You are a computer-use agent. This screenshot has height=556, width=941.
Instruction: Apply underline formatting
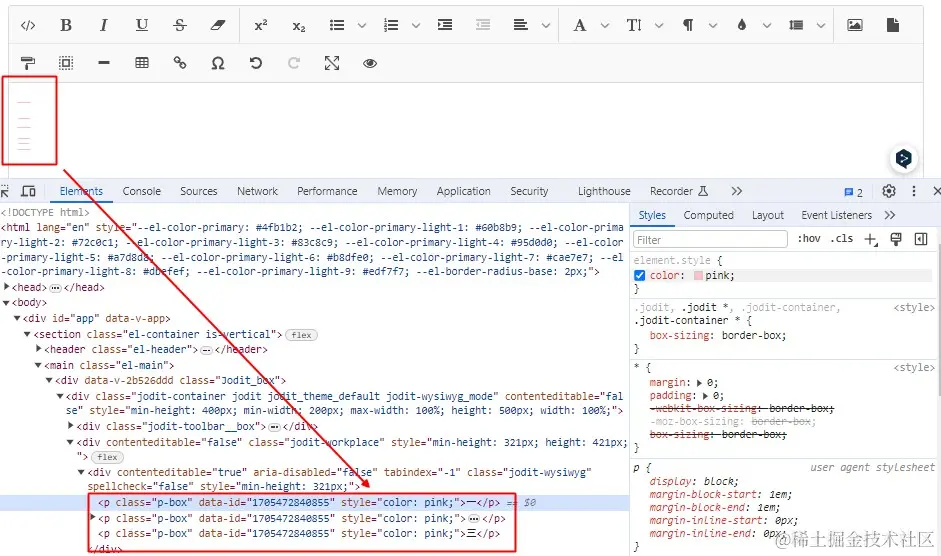142,25
